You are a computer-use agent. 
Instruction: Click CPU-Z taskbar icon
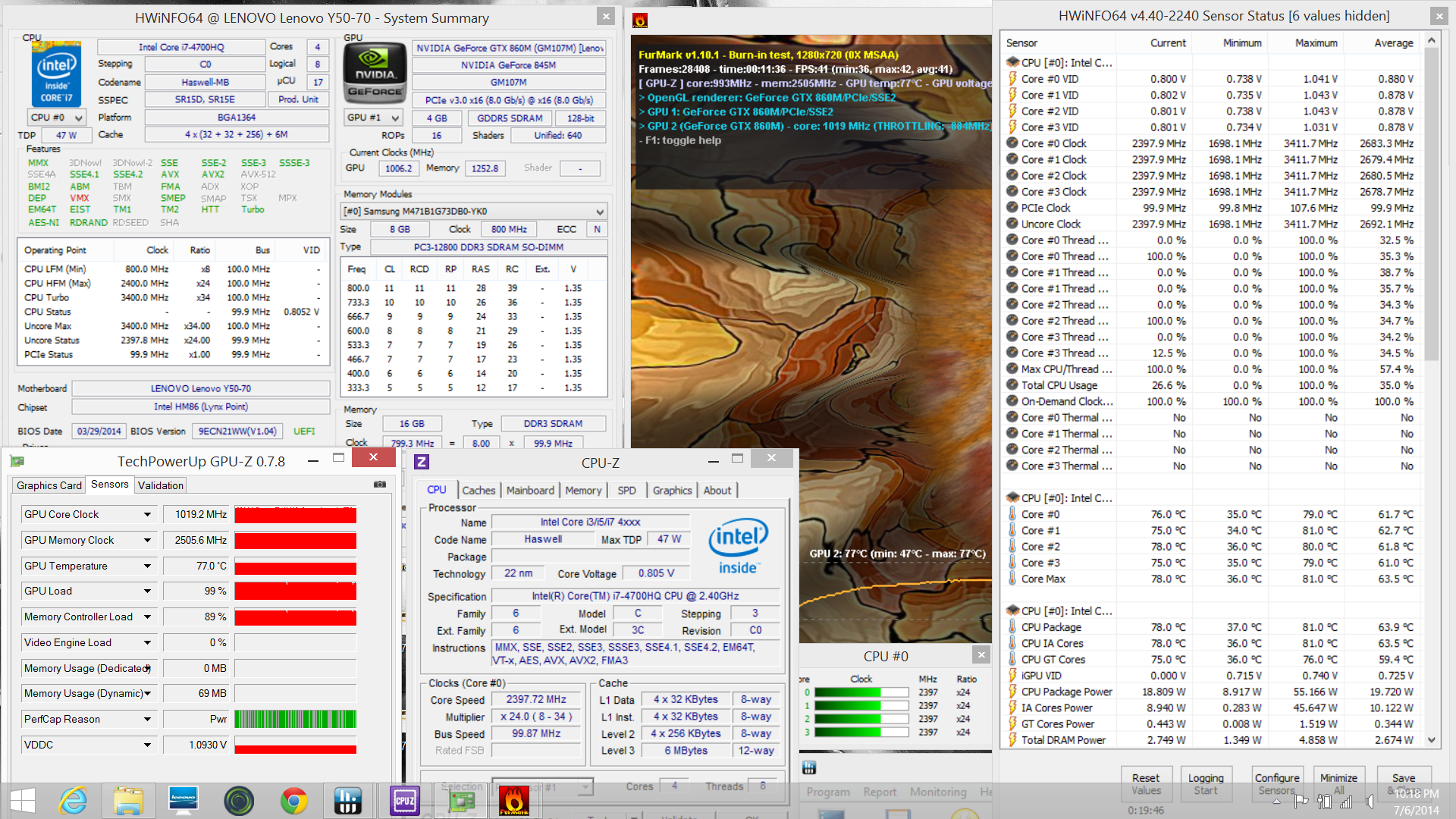[404, 801]
